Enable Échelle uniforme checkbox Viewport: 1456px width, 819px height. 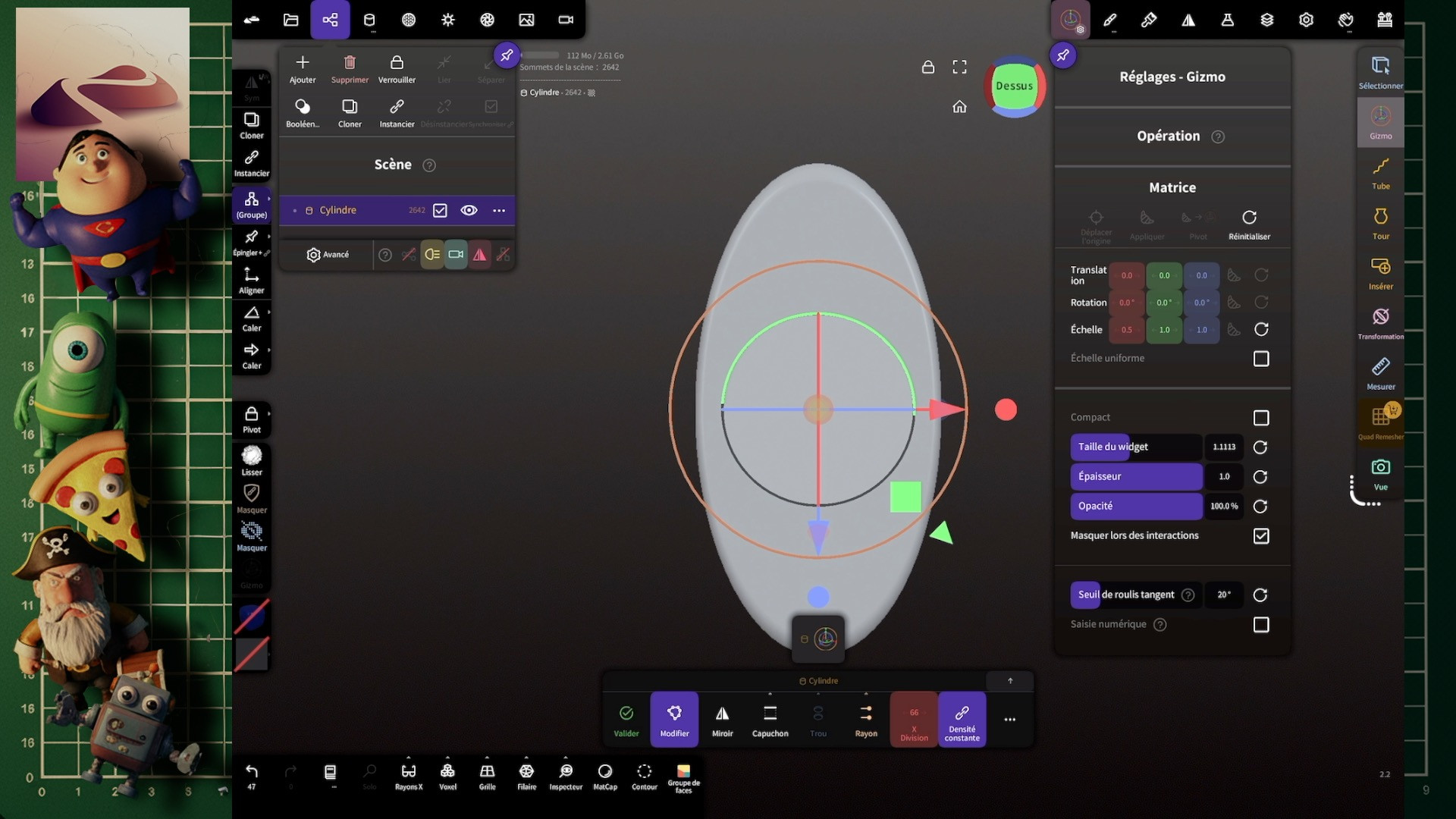pyautogui.click(x=1260, y=359)
